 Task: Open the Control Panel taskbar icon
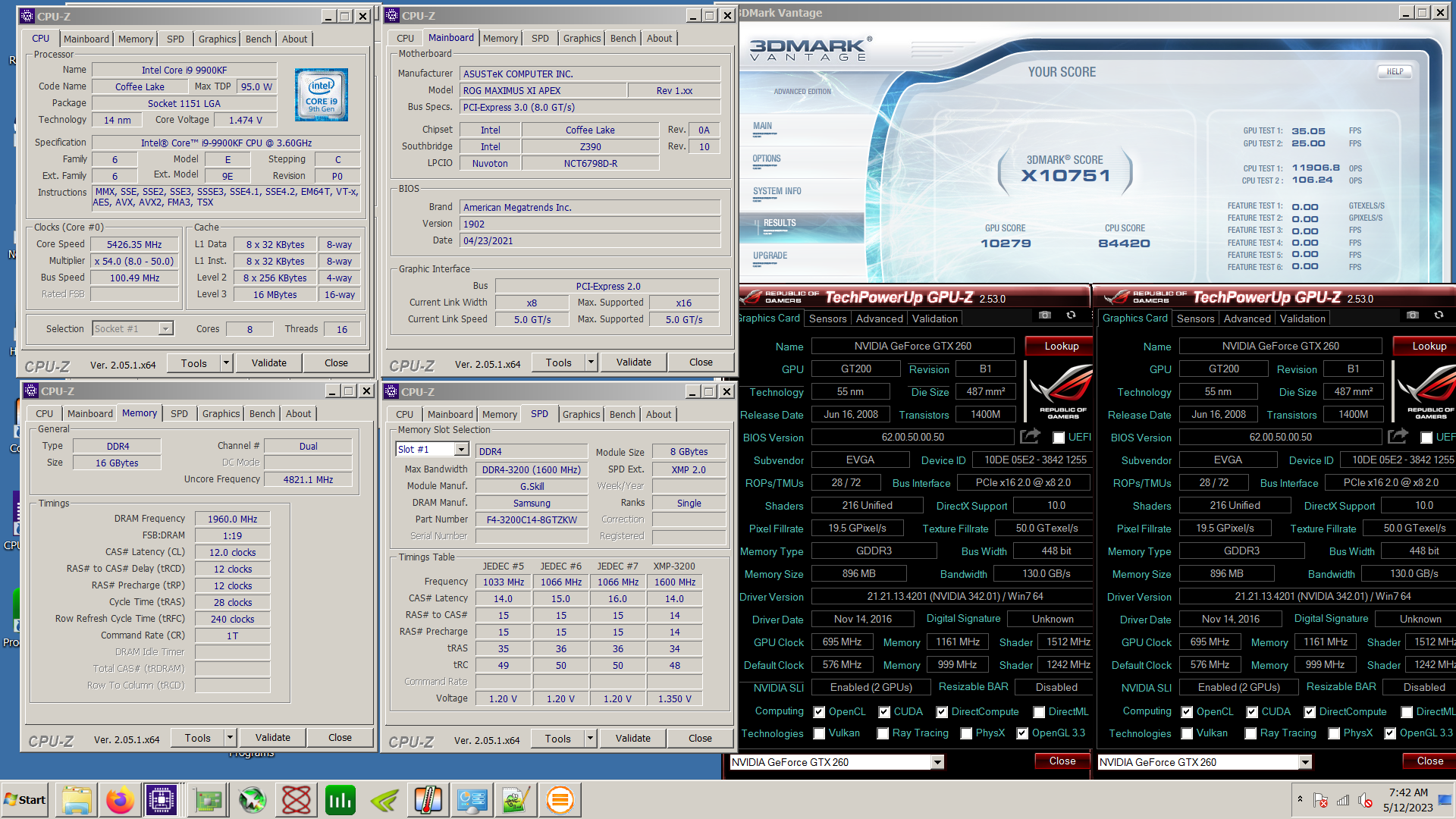click(472, 800)
